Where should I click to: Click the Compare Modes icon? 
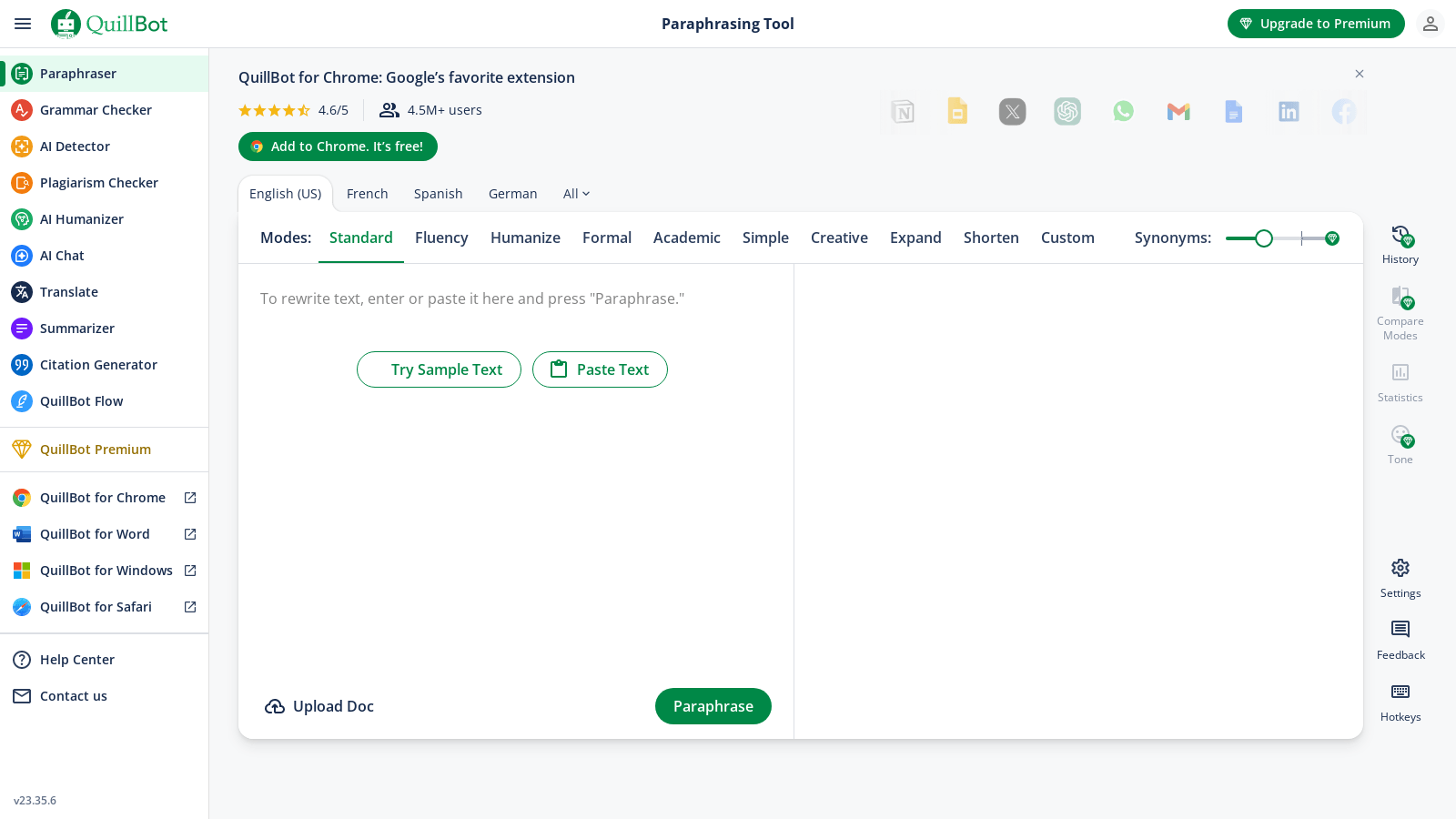click(x=1400, y=298)
